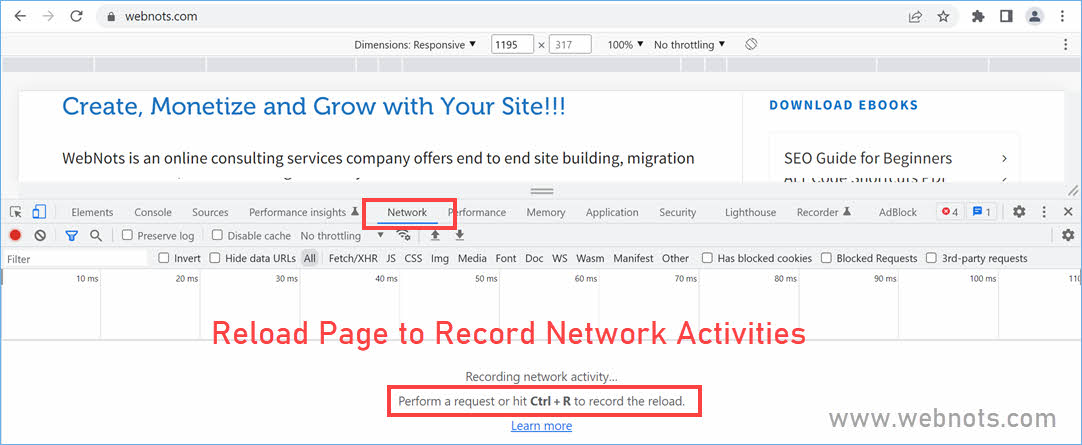
Task: Open DevTools settings gear icon
Action: [x=1019, y=212]
